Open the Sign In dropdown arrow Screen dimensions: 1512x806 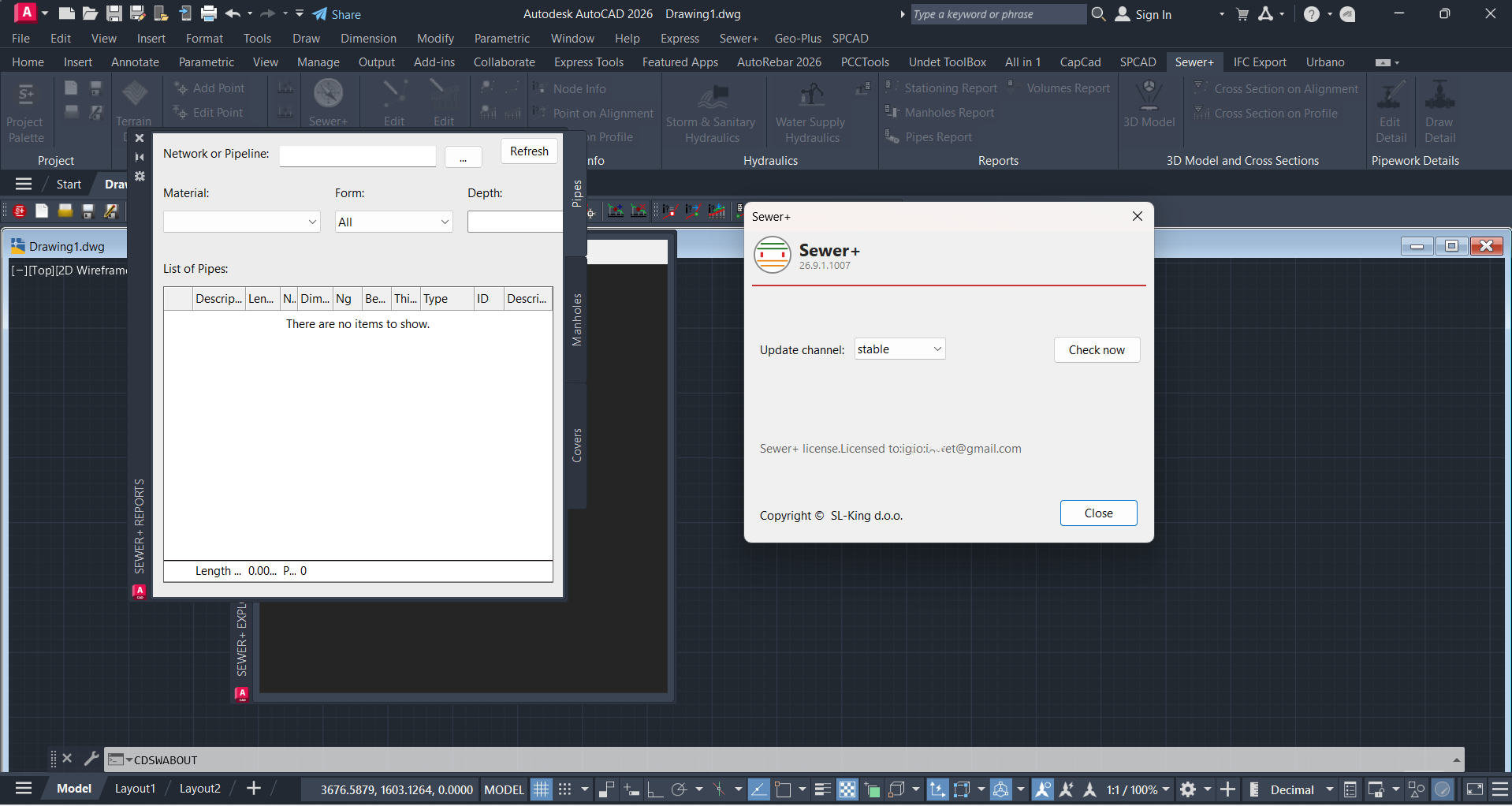pyautogui.click(x=1221, y=14)
